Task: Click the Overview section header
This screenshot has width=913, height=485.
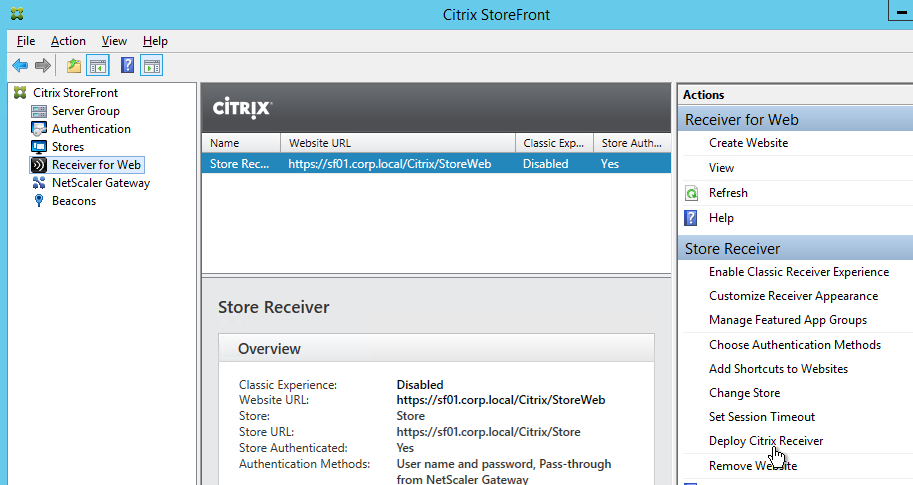Action: tap(436, 348)
